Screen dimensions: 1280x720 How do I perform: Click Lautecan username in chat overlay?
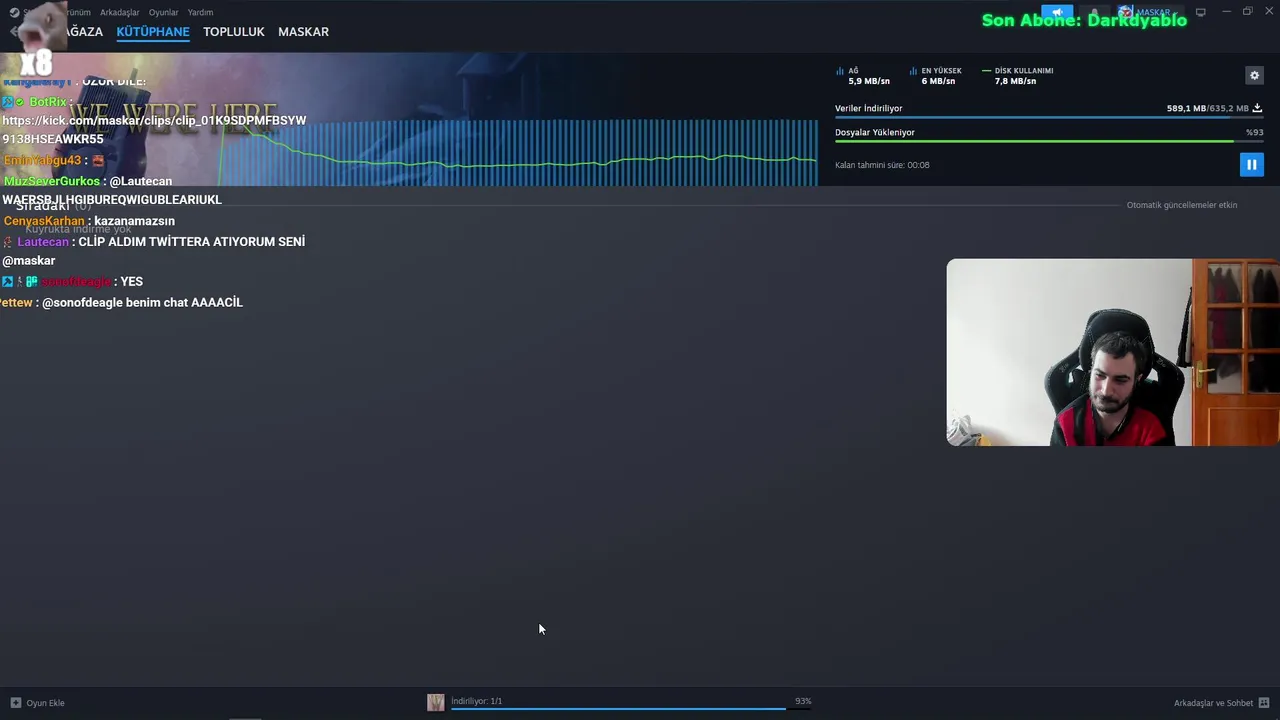pos(43,242)
